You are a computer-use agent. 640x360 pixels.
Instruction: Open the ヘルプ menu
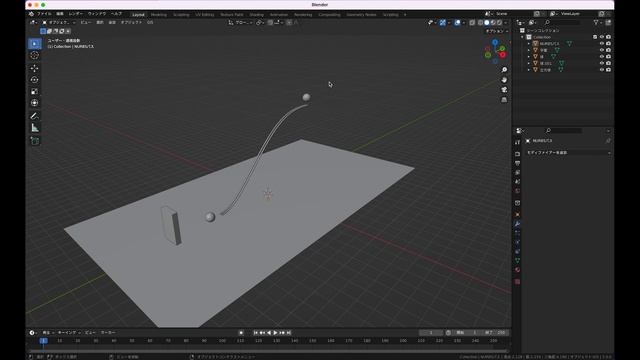[x=117, y=14]
